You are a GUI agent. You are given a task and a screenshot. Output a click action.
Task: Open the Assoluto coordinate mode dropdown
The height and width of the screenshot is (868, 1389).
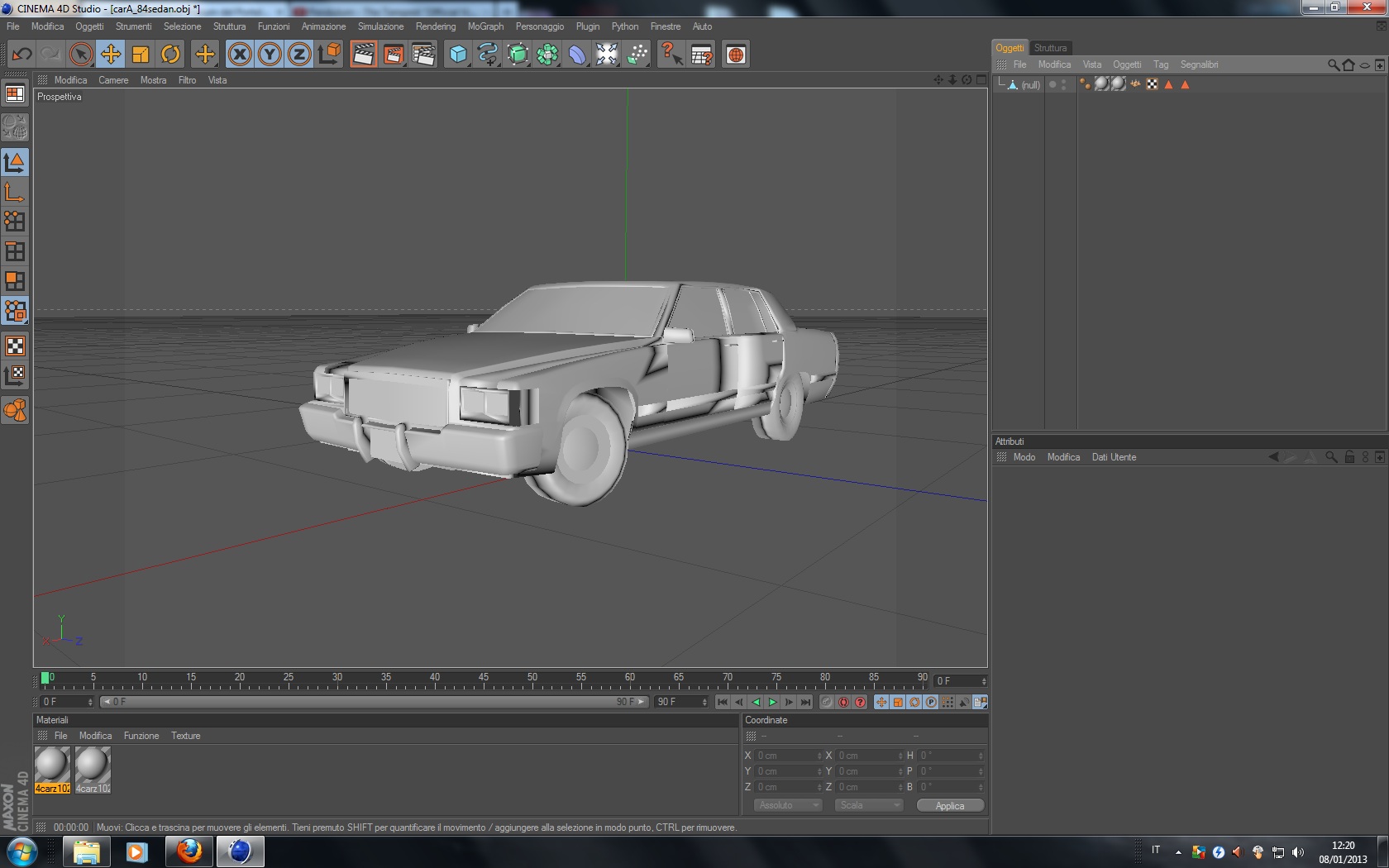pos(787,805)
